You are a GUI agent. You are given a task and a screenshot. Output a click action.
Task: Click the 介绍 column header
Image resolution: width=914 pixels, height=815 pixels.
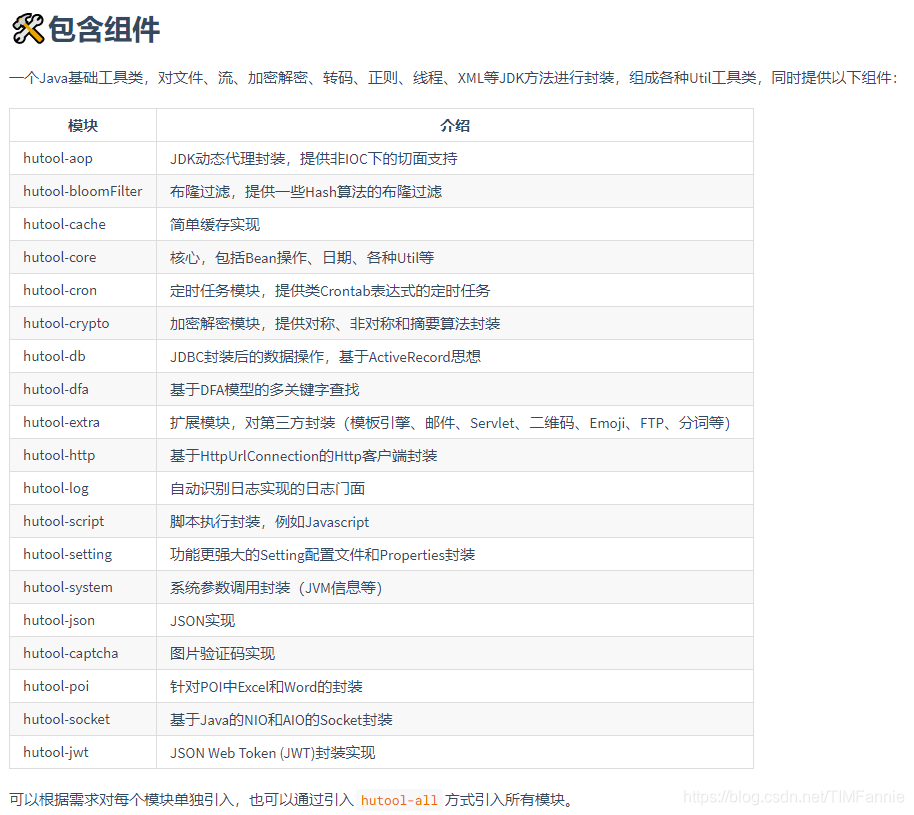(x=453, y=124)
